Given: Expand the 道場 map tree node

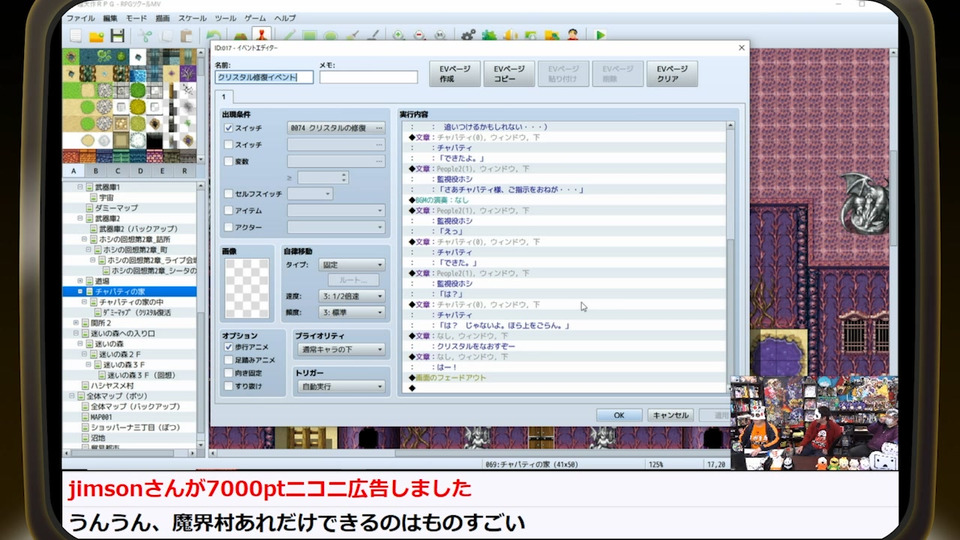Looking at the screenshot, I should (80, 281).
